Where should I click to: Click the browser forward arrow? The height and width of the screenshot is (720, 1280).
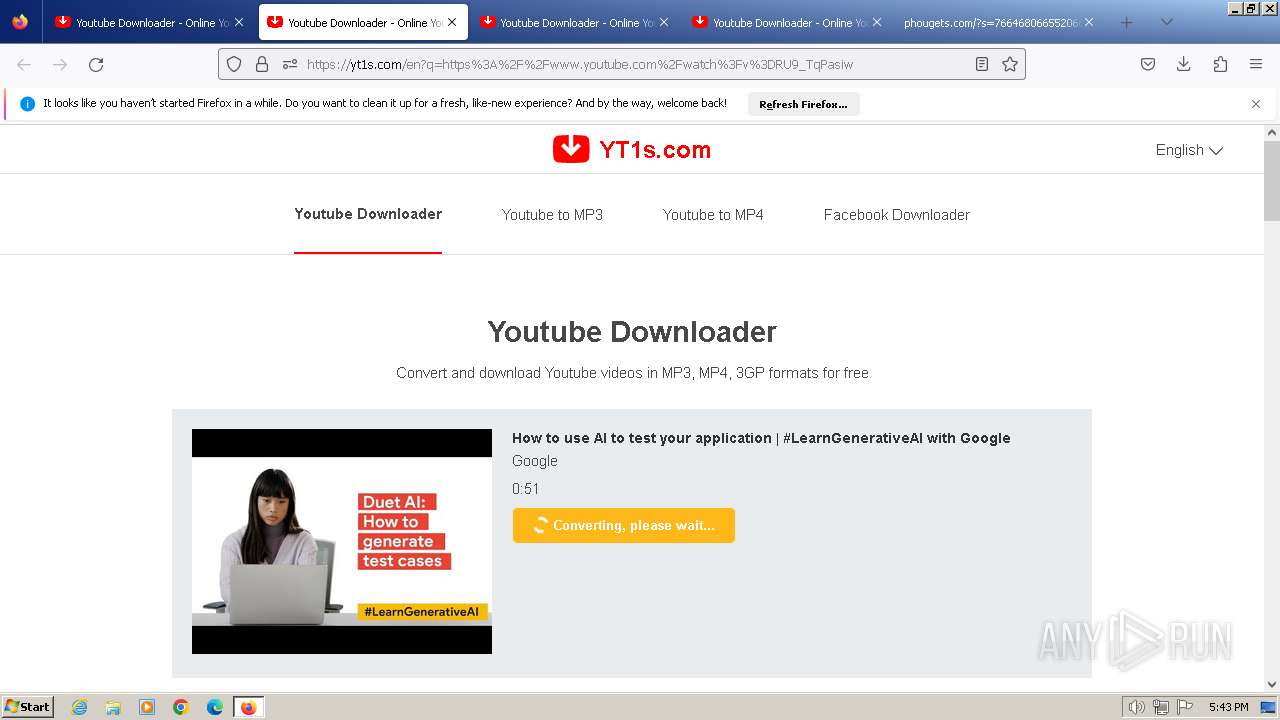[x=60, y=64]
